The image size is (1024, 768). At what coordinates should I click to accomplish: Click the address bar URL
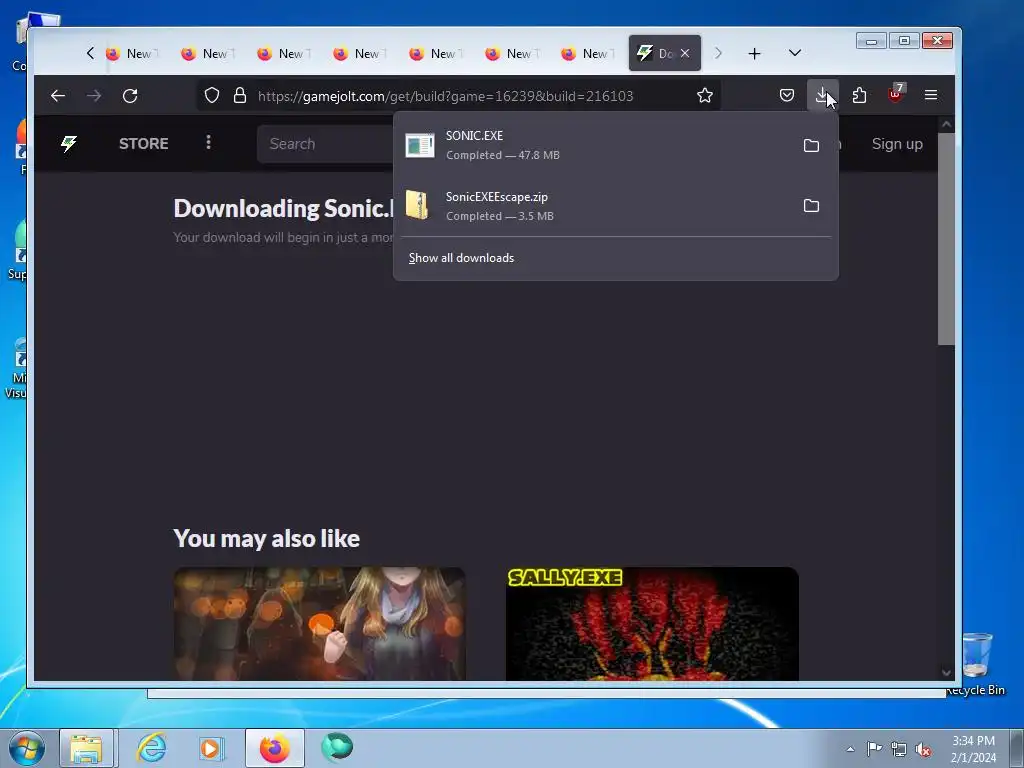point(445,96)
